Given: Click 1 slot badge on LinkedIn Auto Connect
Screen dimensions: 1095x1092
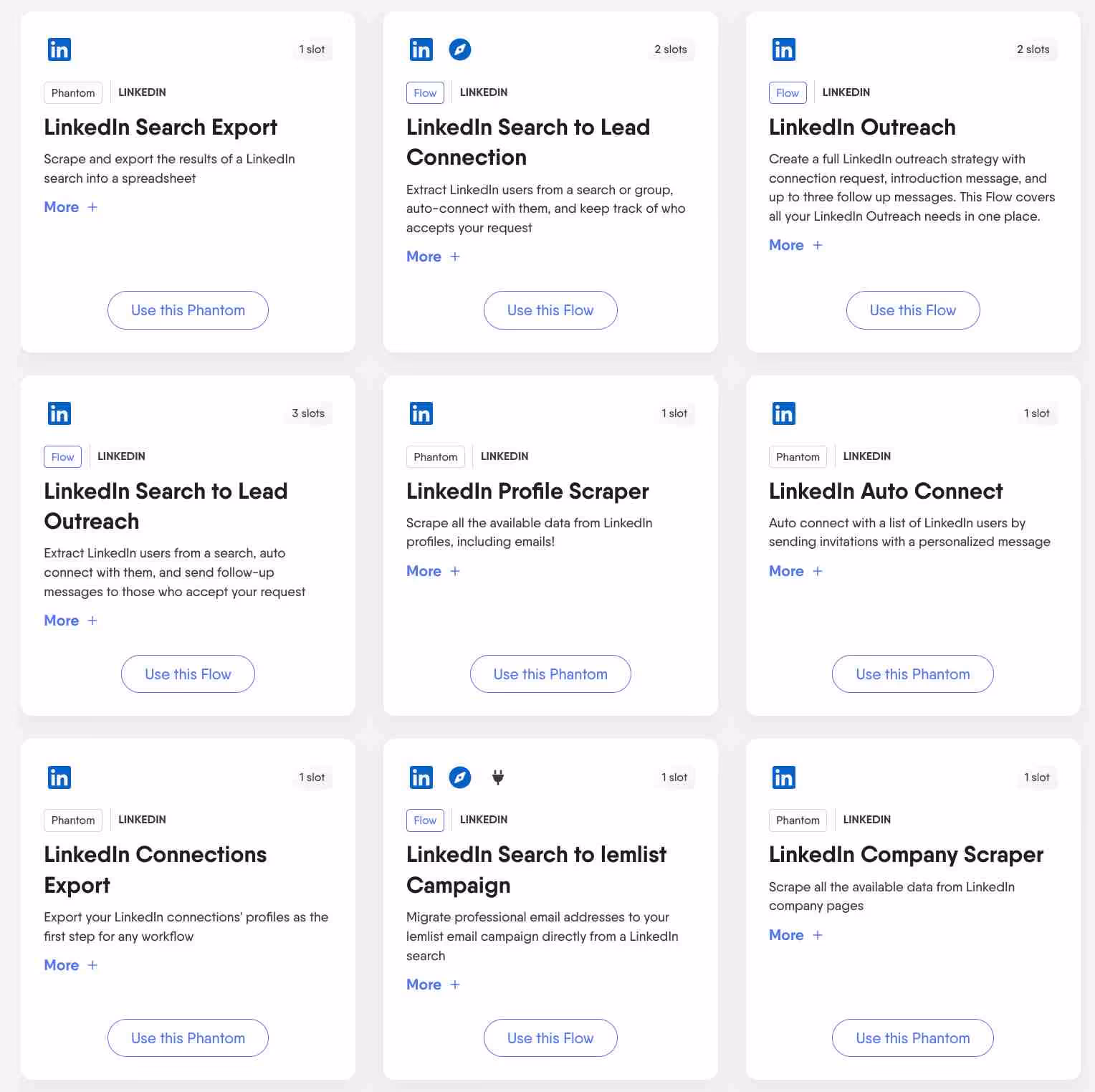Looking at the screenshot, I should tap(1037, 413).
